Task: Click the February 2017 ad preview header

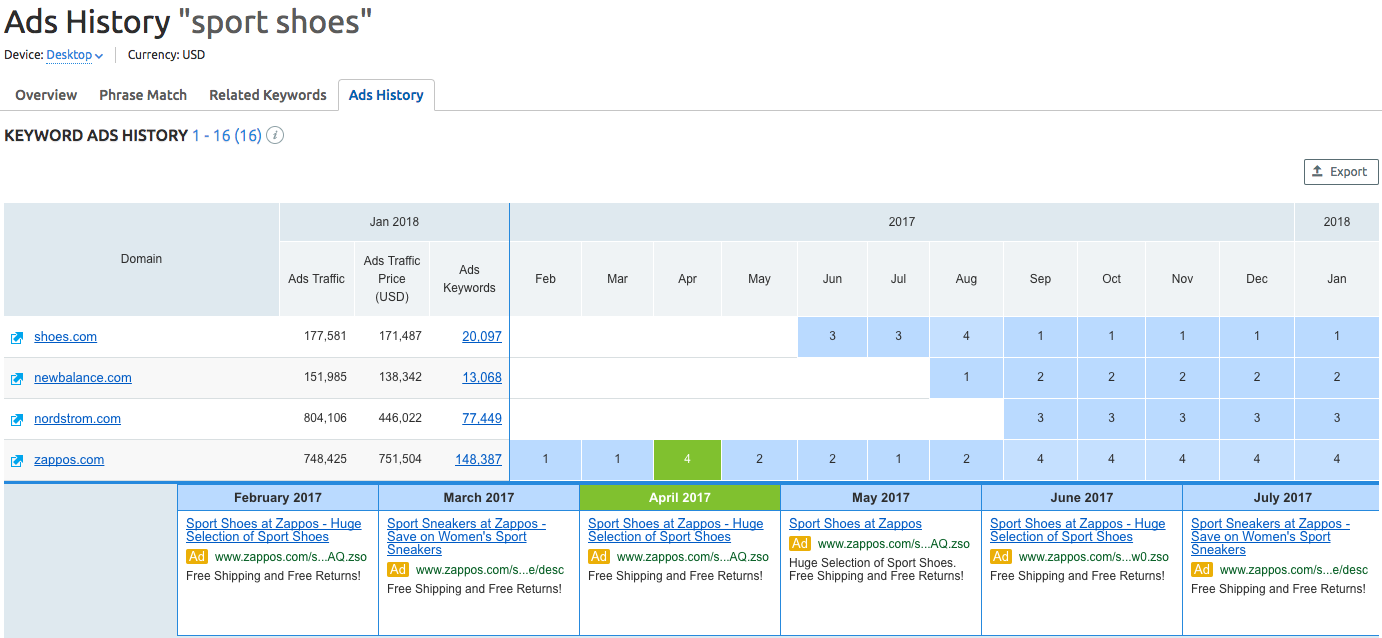Action: click(278, 498)
